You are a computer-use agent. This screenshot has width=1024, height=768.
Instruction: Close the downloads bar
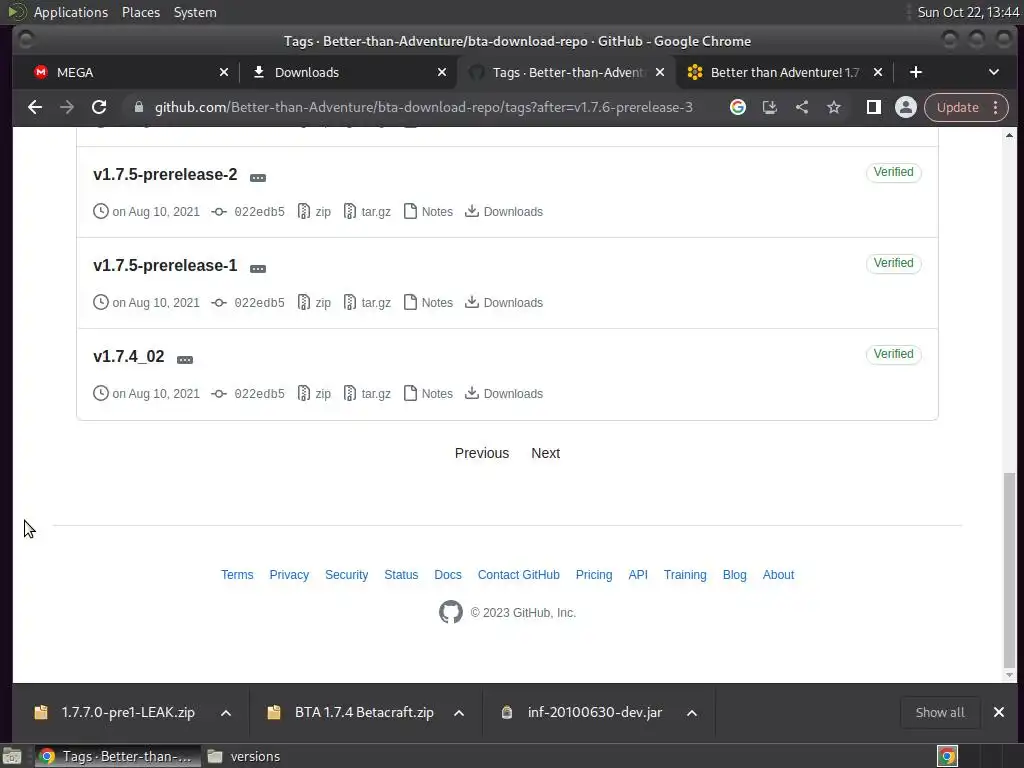[x=999, y=712]
